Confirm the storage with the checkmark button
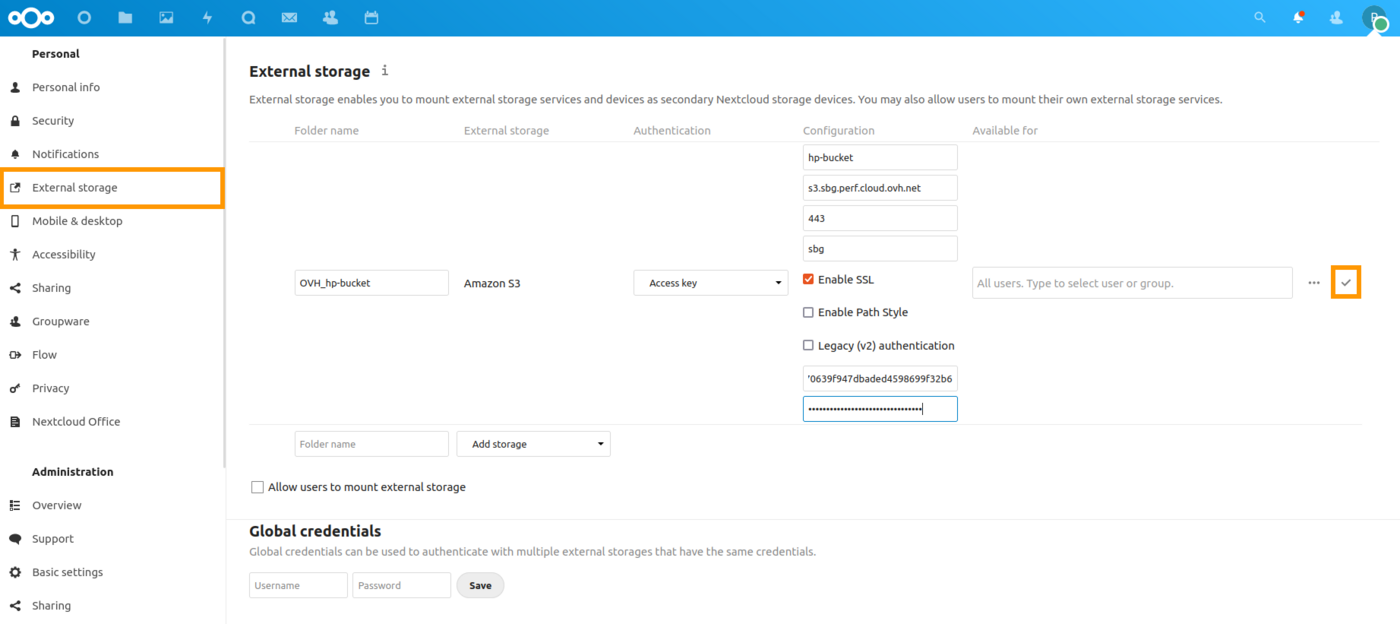The height and width of the screenshot is (624, 1400). [1346, 282]
